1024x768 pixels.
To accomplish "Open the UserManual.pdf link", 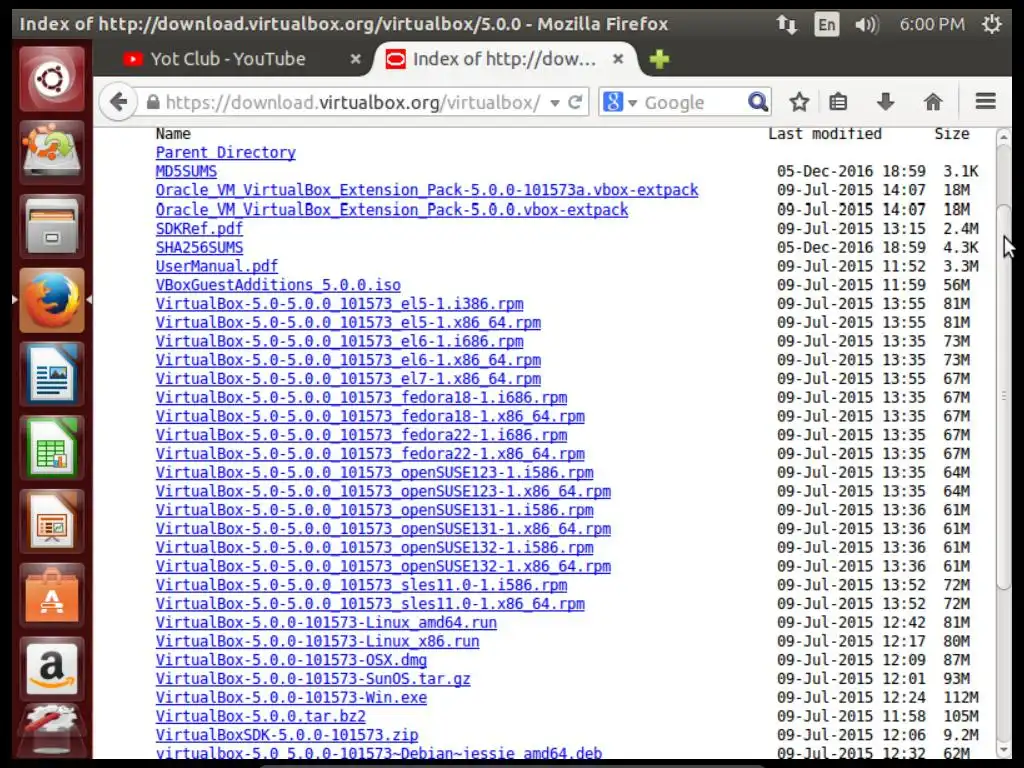I will pyautogui.click(x=217, y=266).
